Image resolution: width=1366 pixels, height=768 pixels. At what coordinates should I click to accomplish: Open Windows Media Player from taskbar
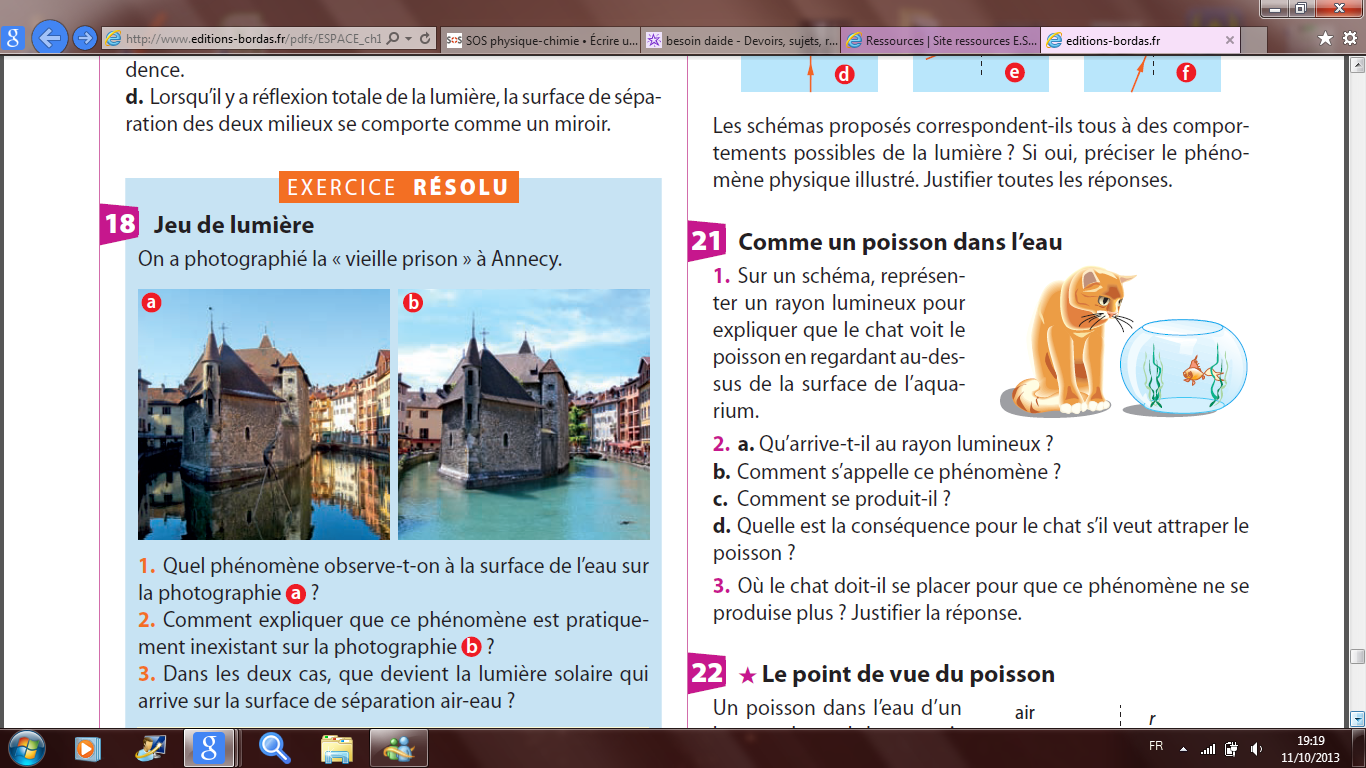coord(87,747)
